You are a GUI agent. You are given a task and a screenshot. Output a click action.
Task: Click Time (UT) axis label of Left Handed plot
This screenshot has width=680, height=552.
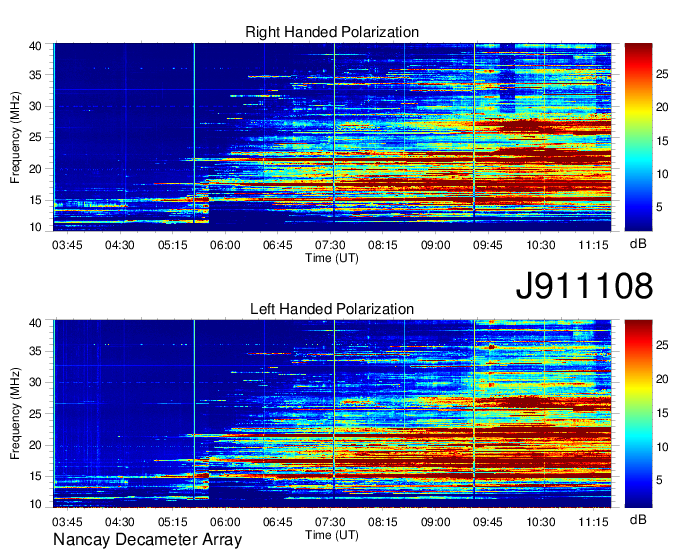tap(332, 535)
